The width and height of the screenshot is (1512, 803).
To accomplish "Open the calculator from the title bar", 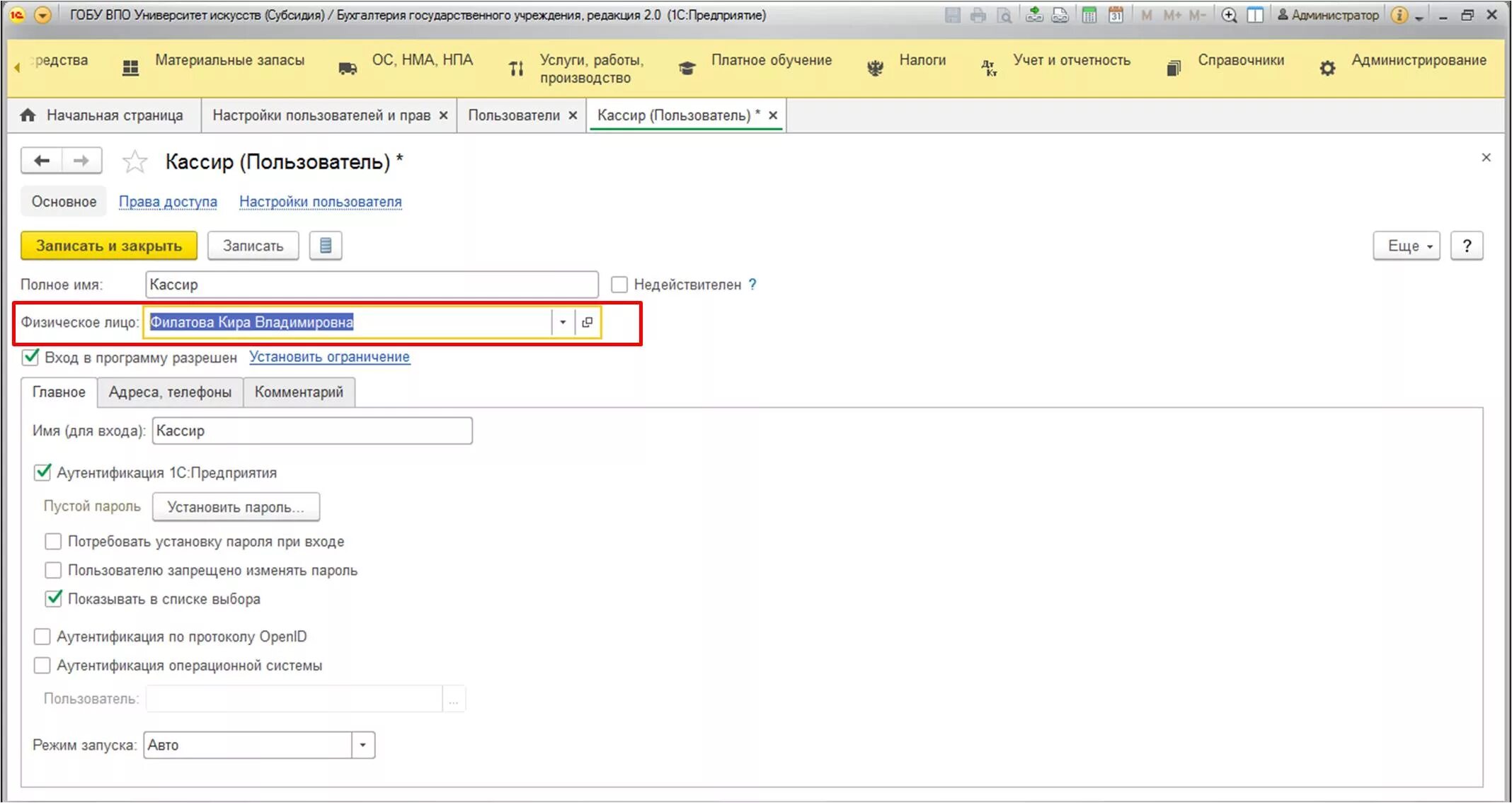I will click(x=1089, y=15).
